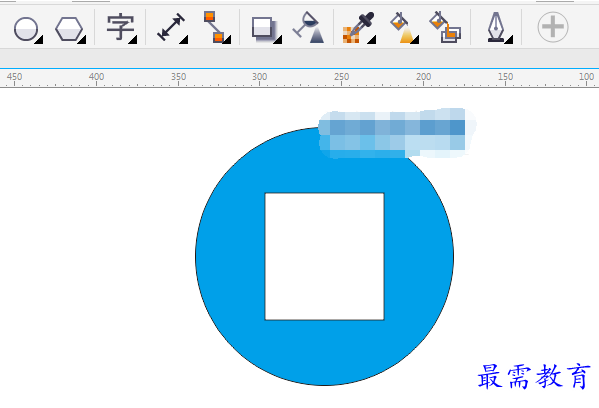Click the Quick Customize plus button
This screenshot has height=408, width=599.
(553, 27)
